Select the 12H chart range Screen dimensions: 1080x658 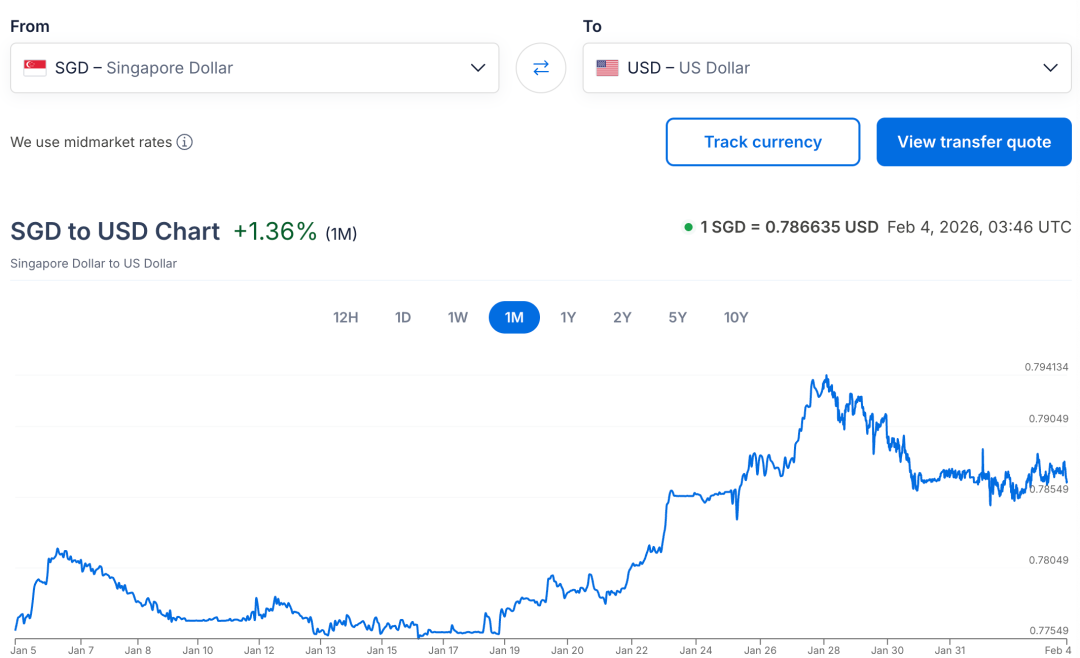point(345,318)
